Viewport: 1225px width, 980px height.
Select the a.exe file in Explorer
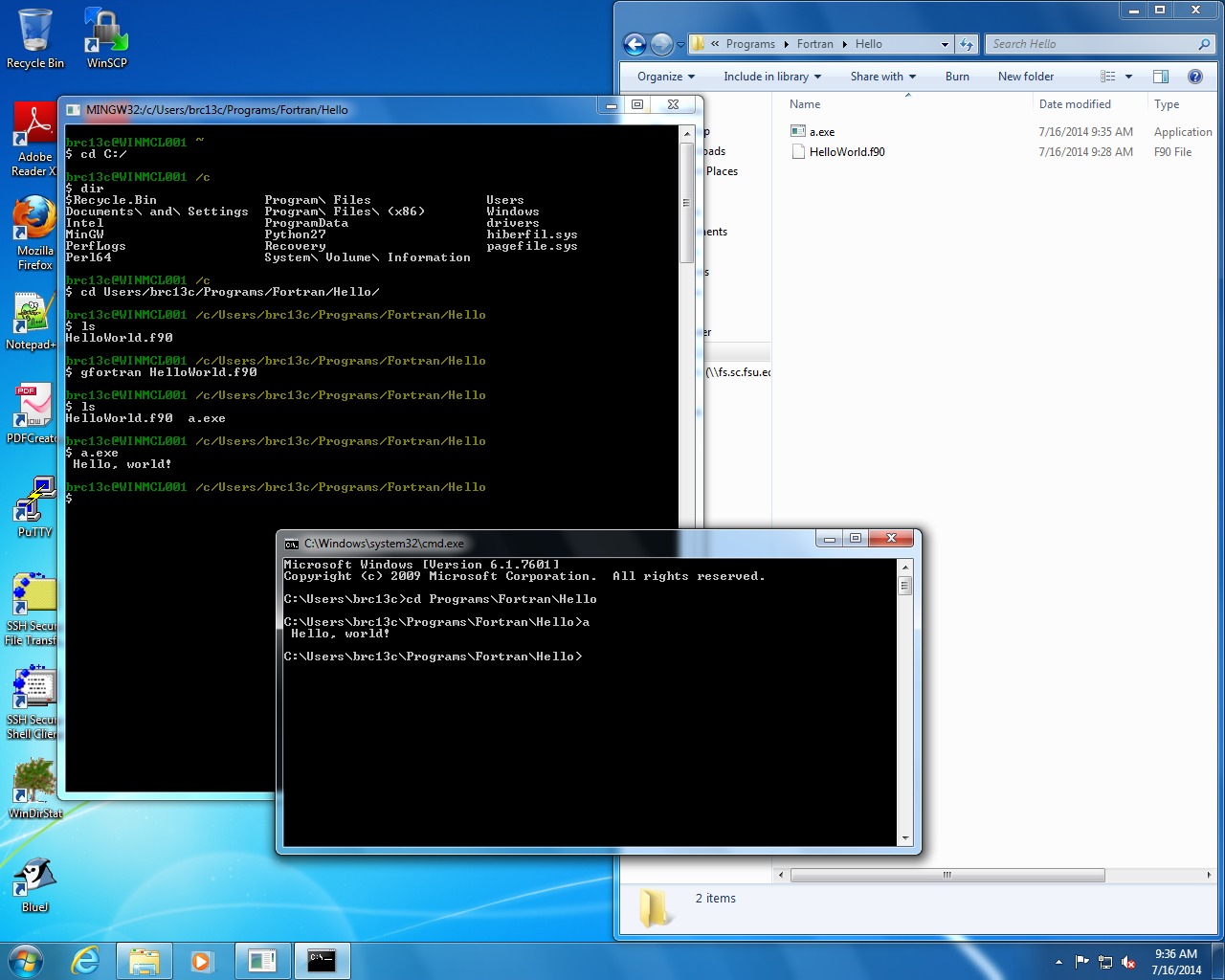pos(823,131)
